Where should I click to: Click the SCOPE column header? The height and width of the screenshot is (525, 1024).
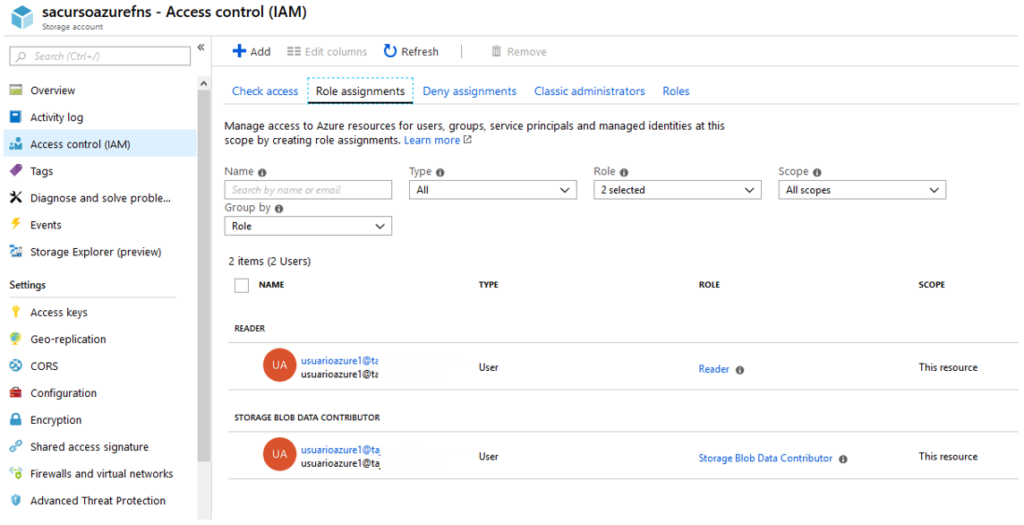931,285
